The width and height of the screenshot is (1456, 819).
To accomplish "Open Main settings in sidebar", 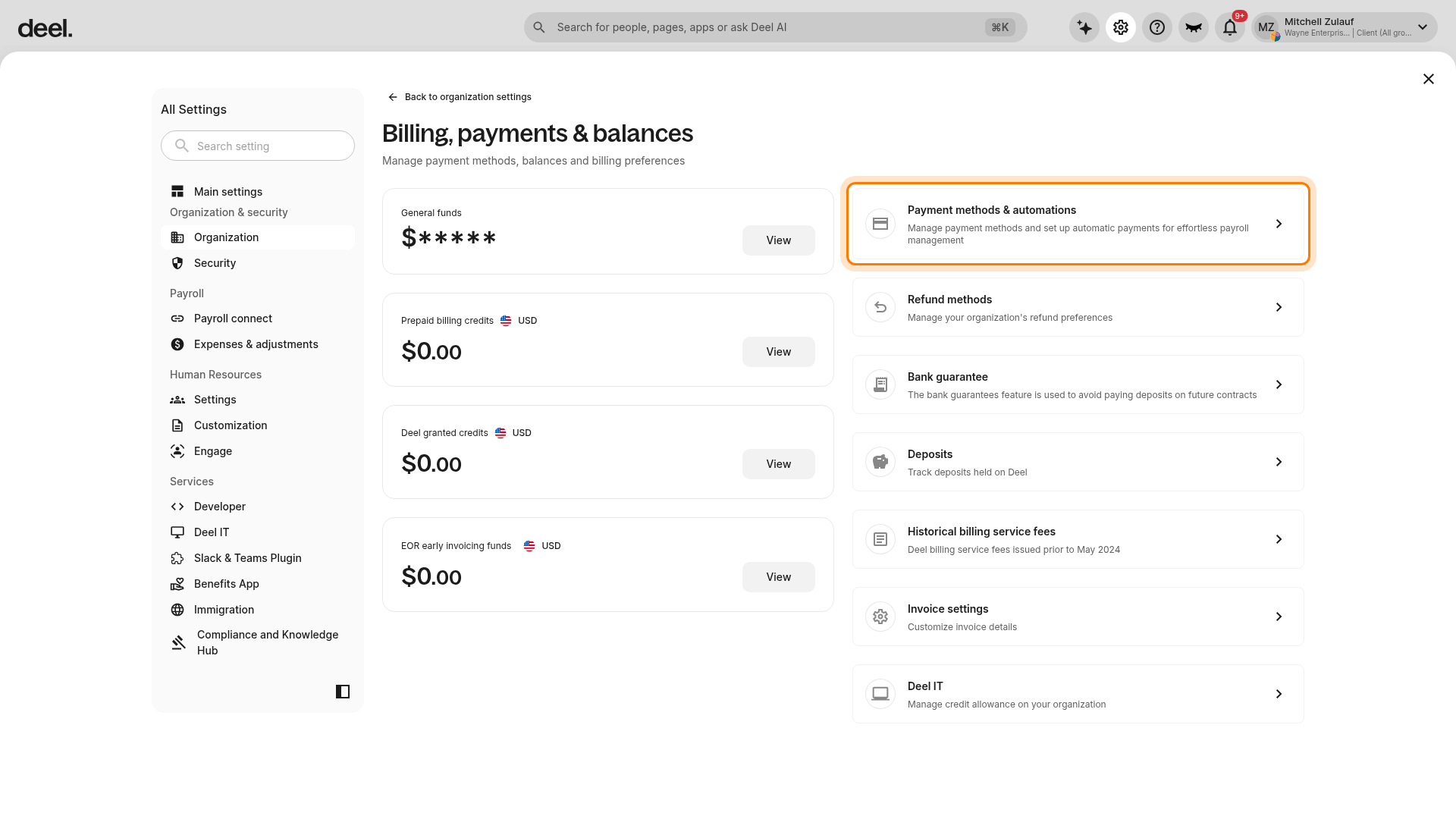I will [258, 192].
